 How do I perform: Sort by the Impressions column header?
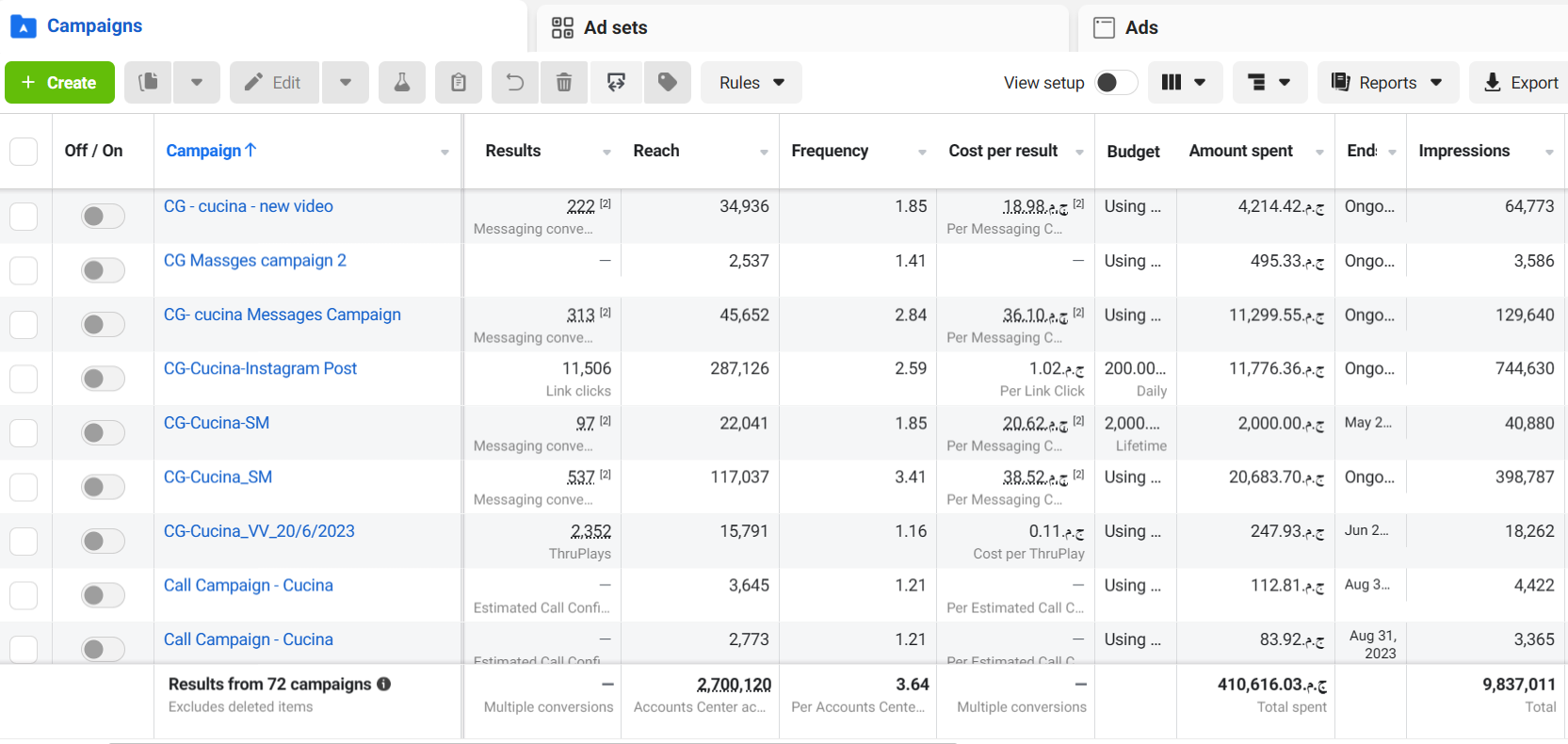[1463, 151]
